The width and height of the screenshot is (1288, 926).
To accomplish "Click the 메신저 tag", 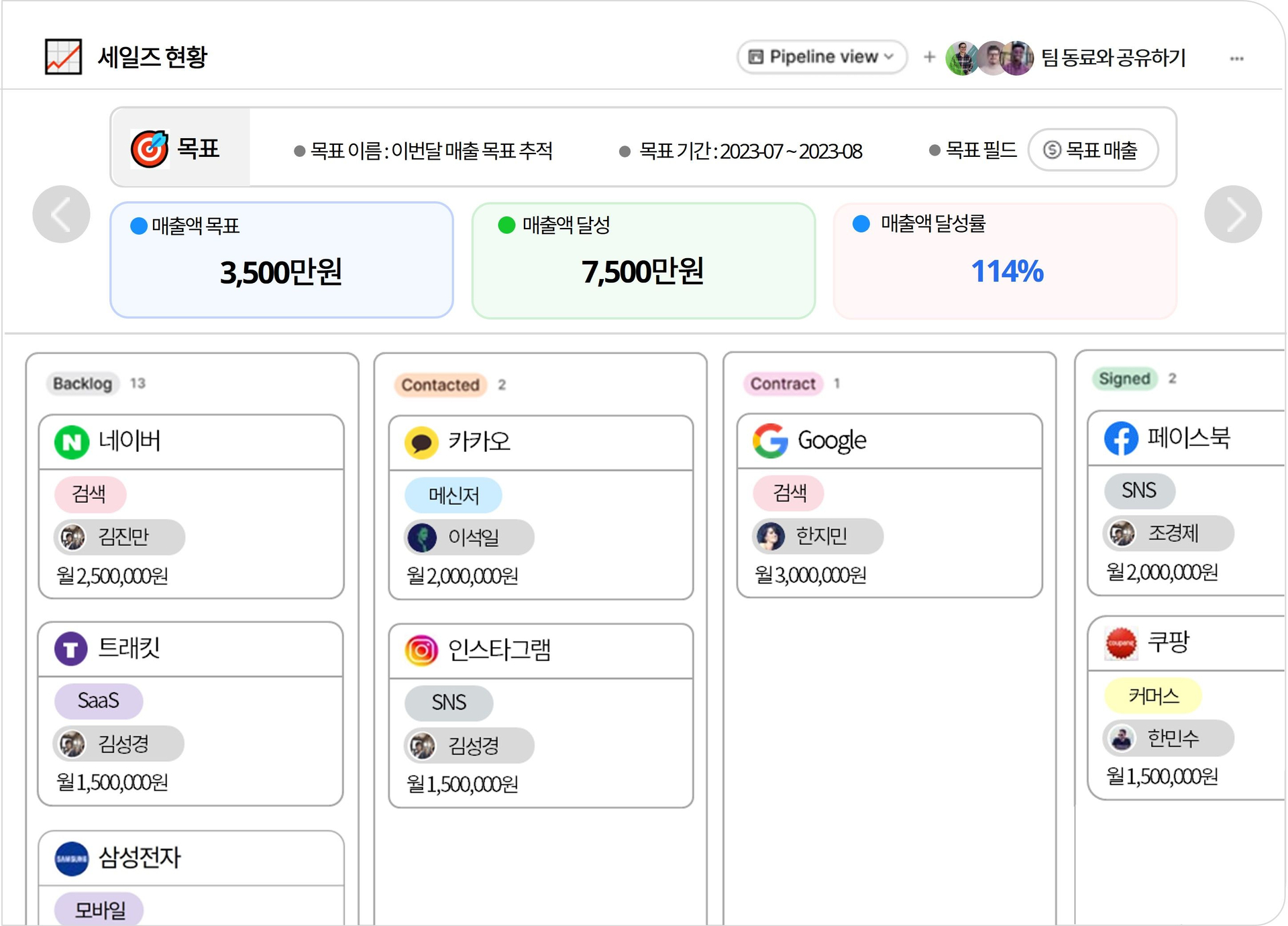I will (x=453, y=496).
